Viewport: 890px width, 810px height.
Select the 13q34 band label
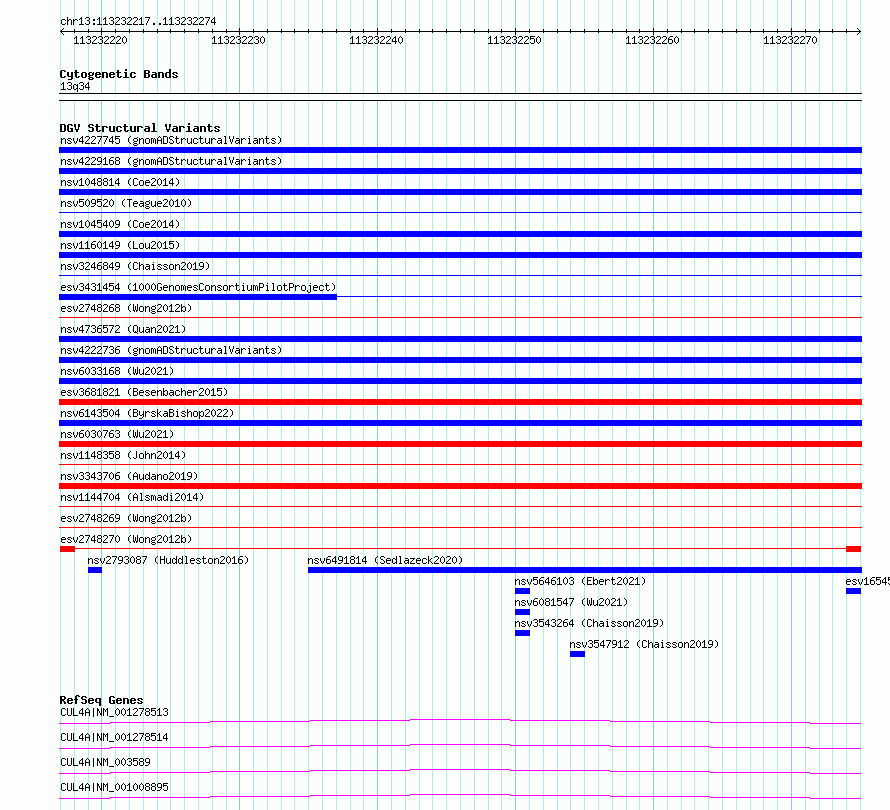(75, 86)
